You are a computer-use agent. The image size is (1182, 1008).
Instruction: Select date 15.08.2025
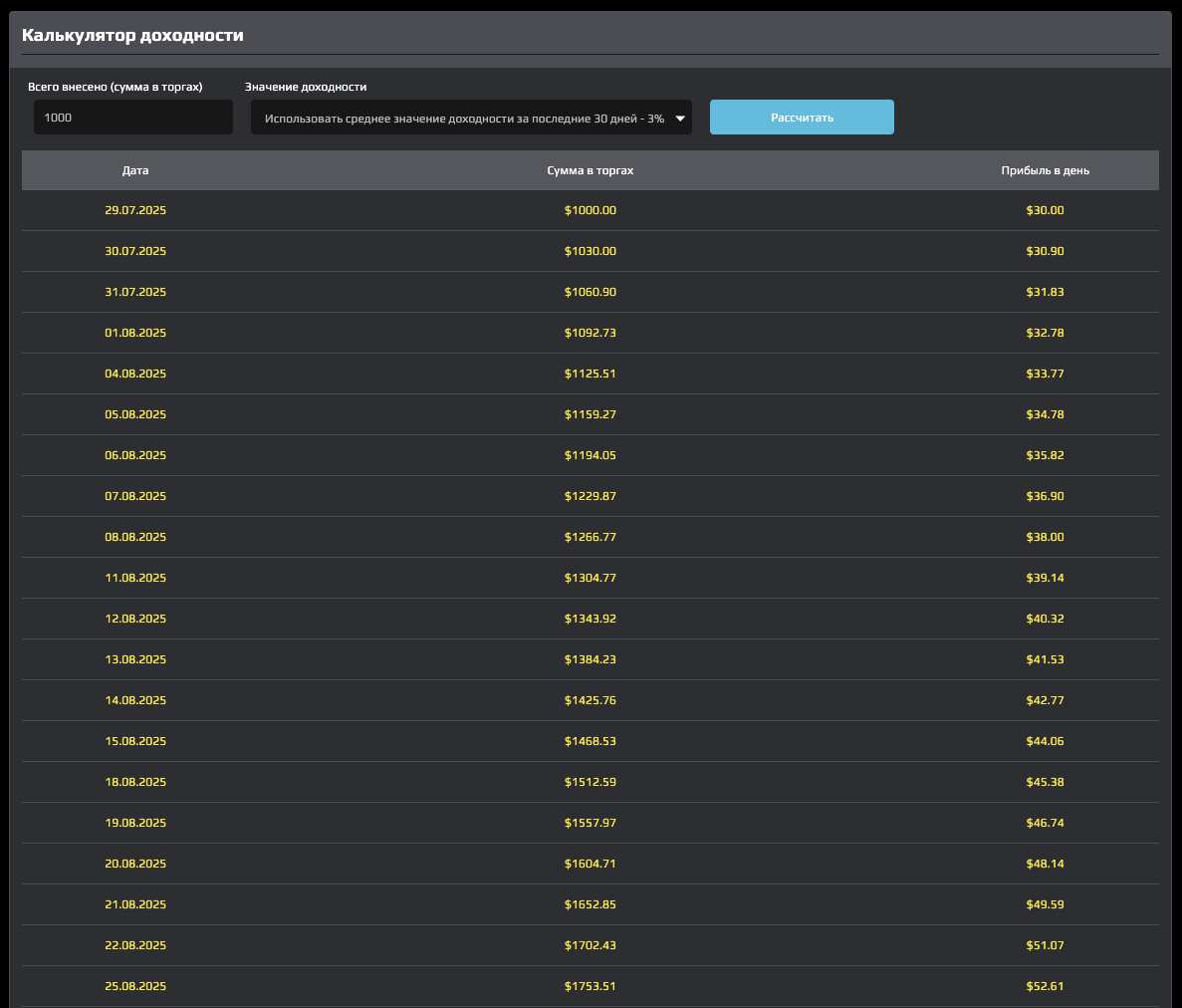[x=135, y=741]
